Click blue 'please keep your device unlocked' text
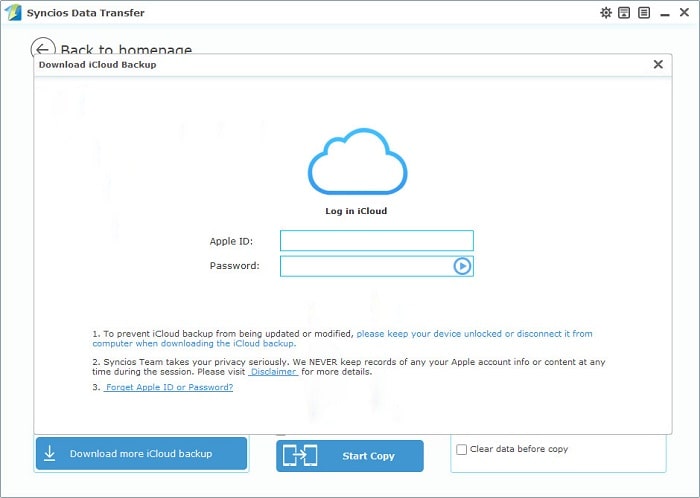This screenshot has height=498, width=700. [342, 338]
